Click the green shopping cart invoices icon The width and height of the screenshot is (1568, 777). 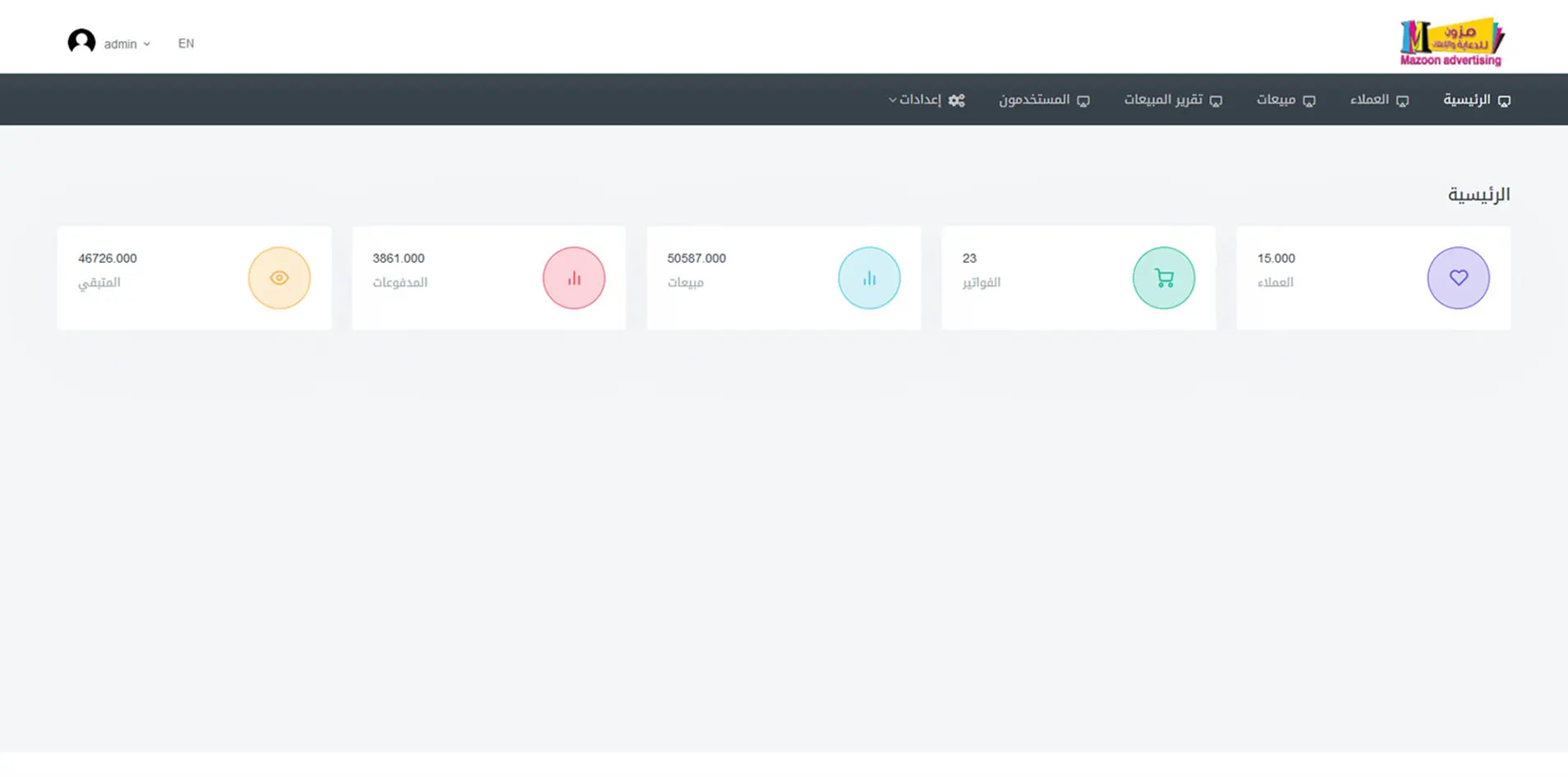[1163, 278]
